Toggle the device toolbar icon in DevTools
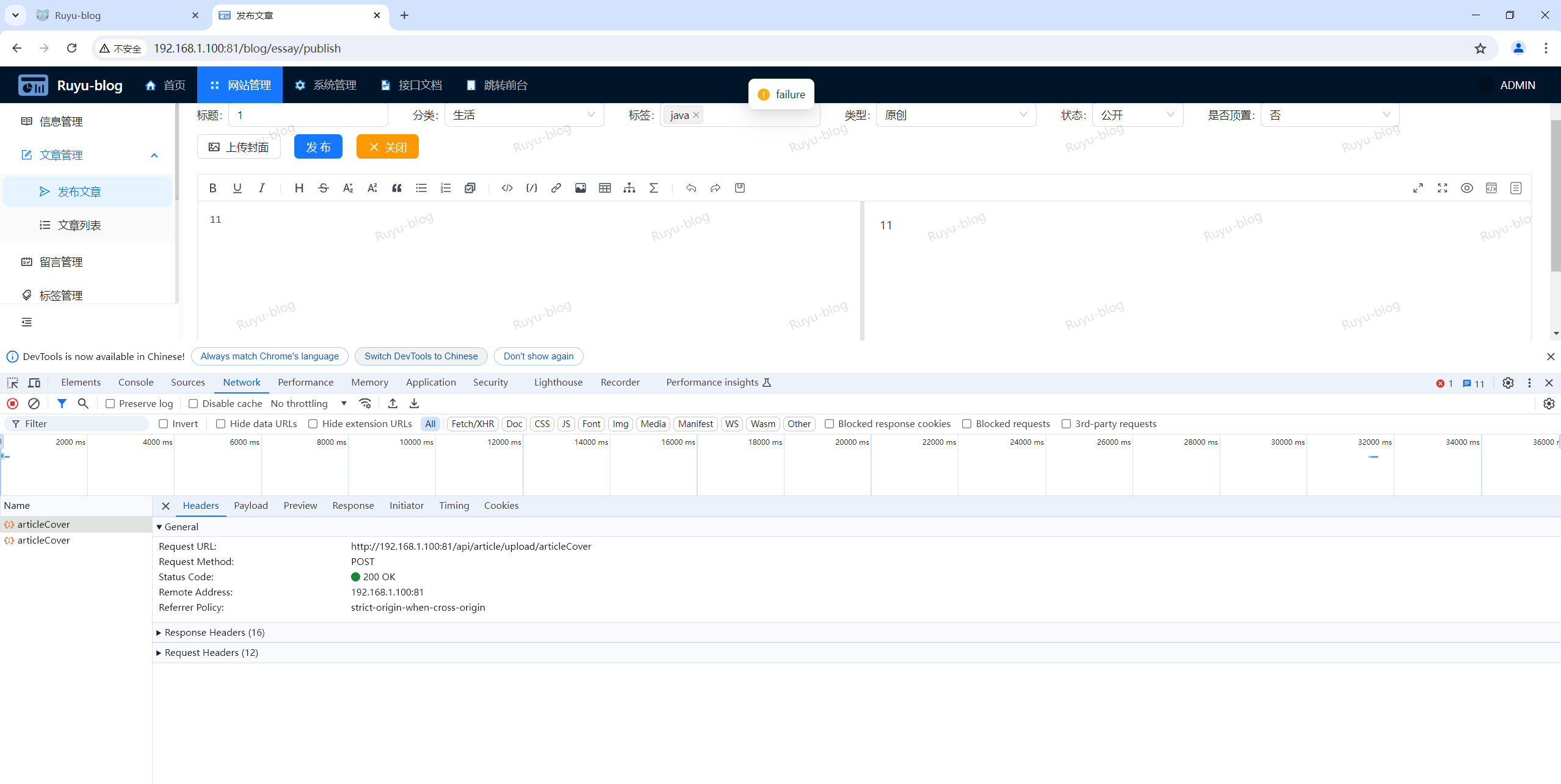This screenshot has width=1561, height=784. coord(34,383)
